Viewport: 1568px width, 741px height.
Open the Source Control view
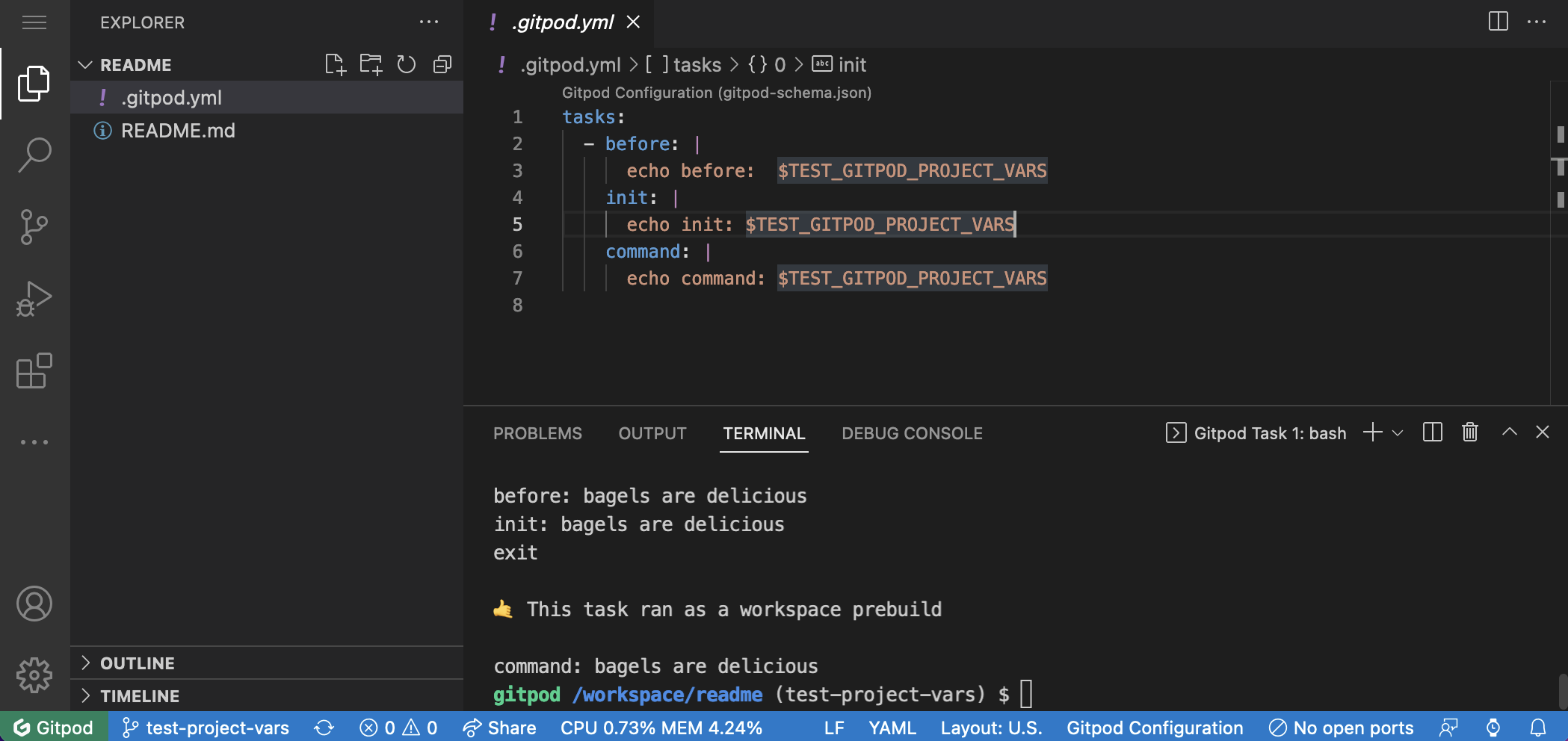(x=34, y=226)
